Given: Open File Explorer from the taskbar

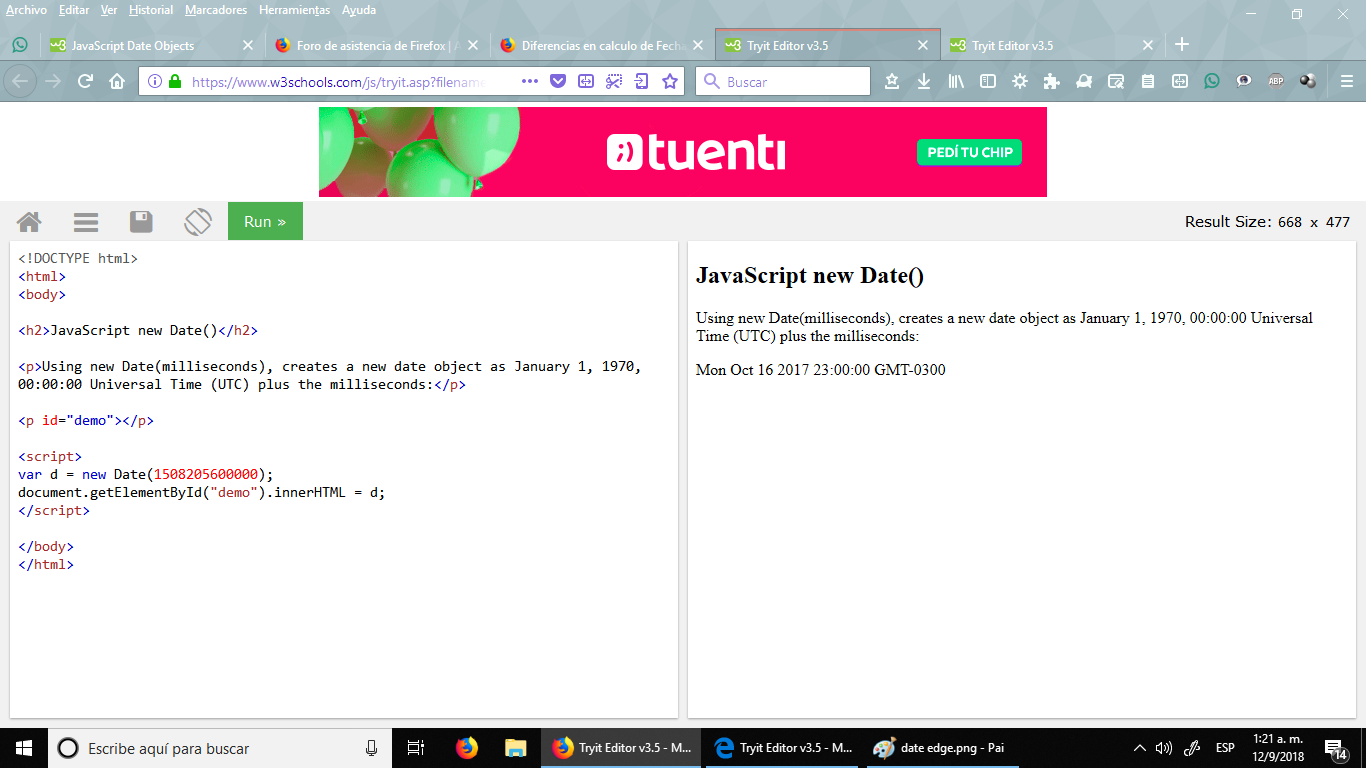Looking at the screenshot, I should click(x=516, y=748).
